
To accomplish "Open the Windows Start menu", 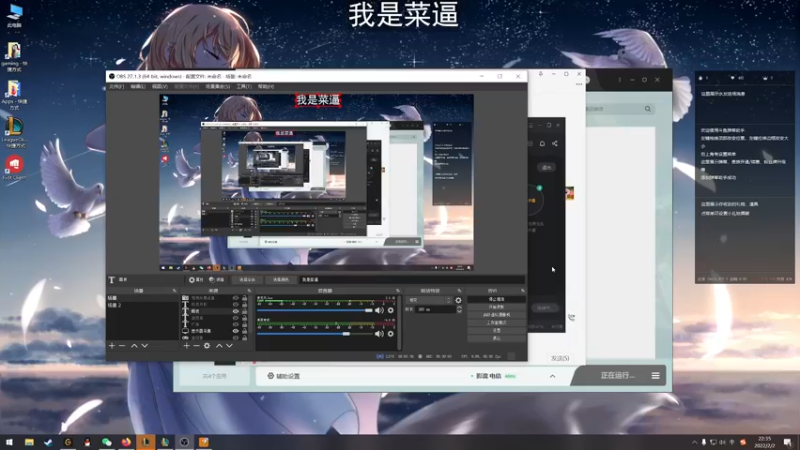I will [9, 442].
